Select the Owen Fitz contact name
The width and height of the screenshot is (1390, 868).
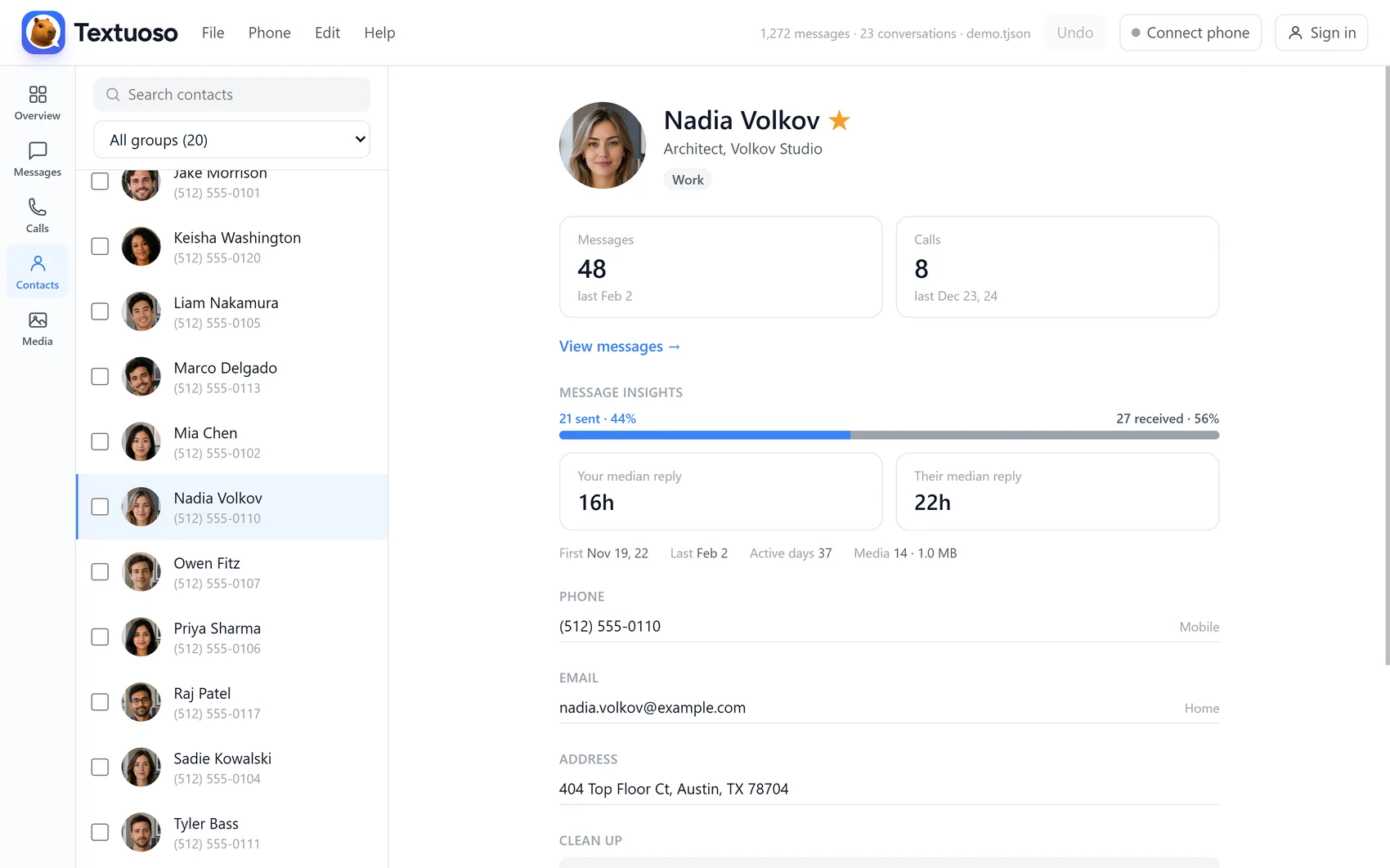(x=207, y=563)
